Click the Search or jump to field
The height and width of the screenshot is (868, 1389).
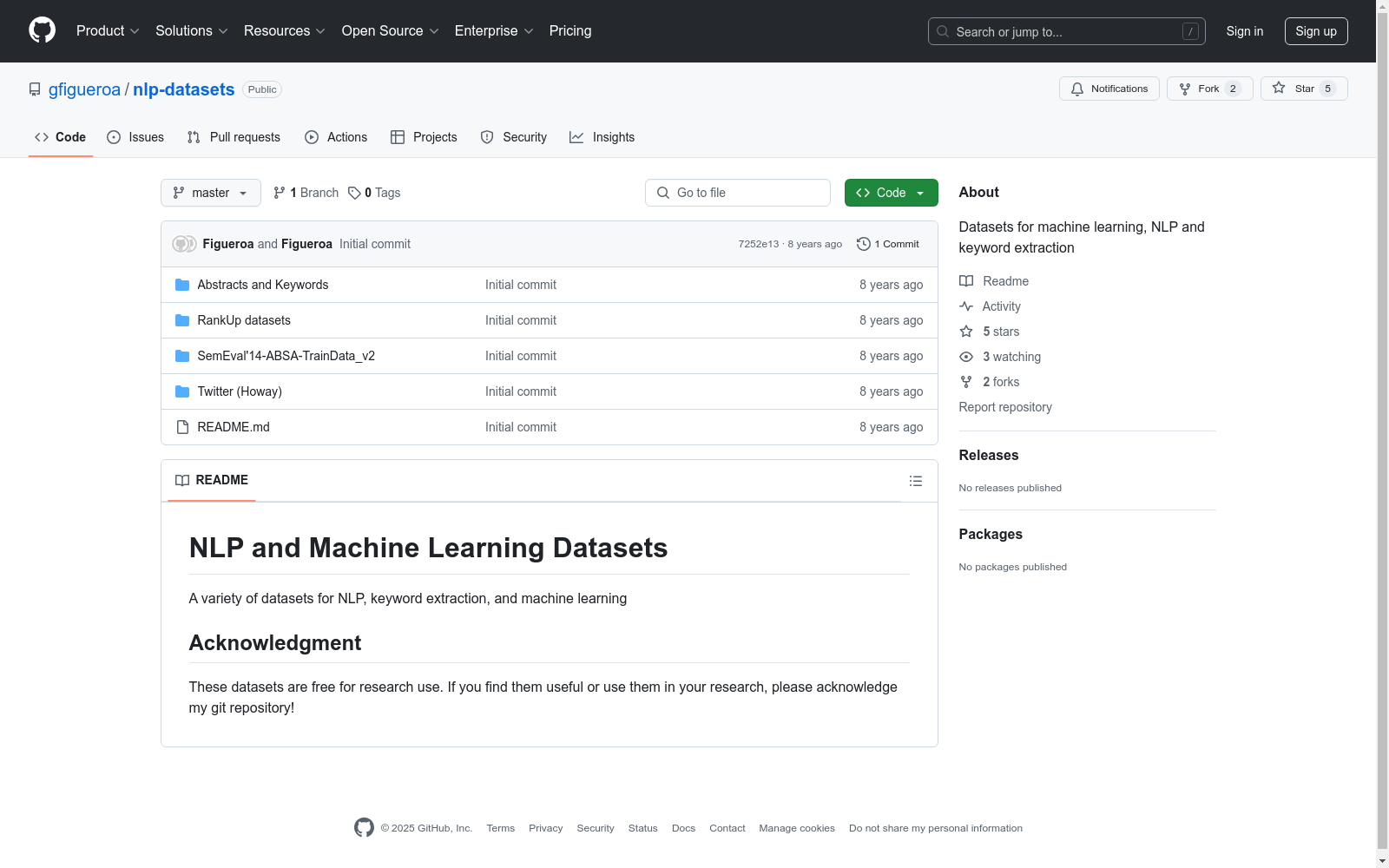1067,31
